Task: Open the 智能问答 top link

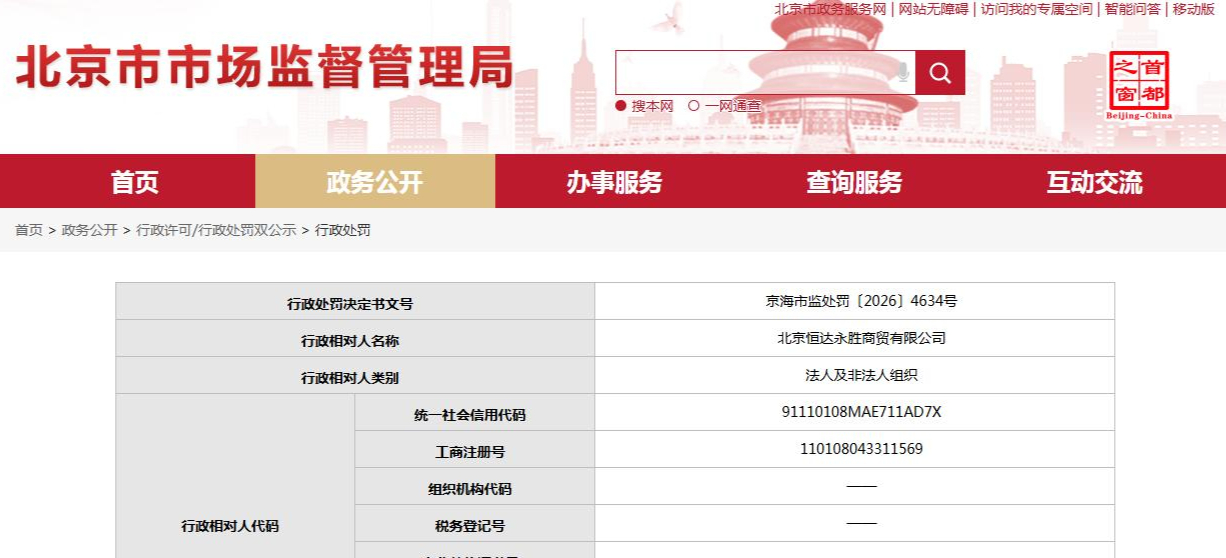Action: tap(1132, 9)
